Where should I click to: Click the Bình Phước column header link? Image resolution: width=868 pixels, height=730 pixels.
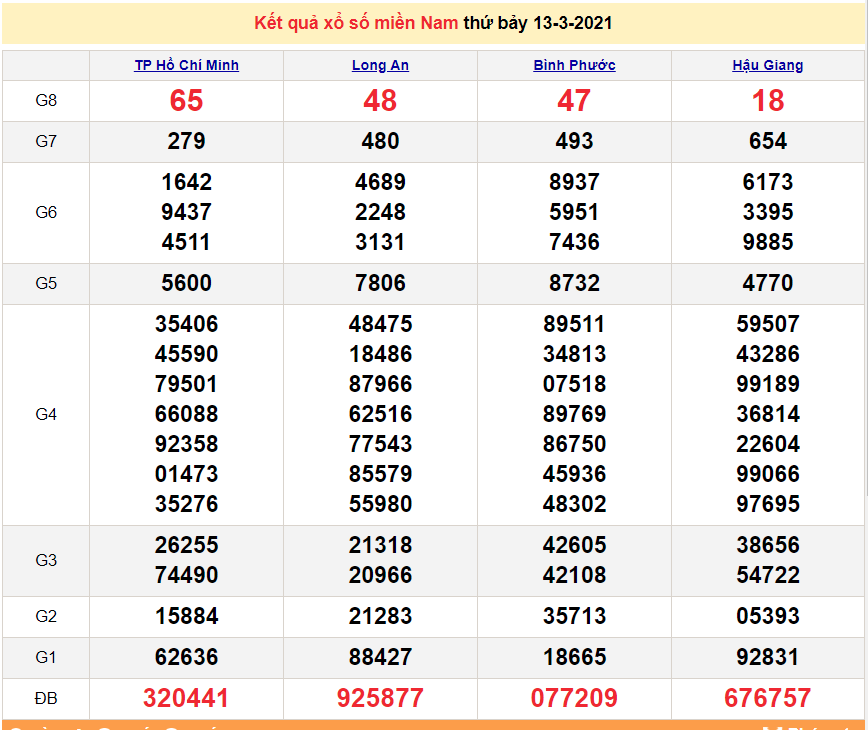coord(574,65)
